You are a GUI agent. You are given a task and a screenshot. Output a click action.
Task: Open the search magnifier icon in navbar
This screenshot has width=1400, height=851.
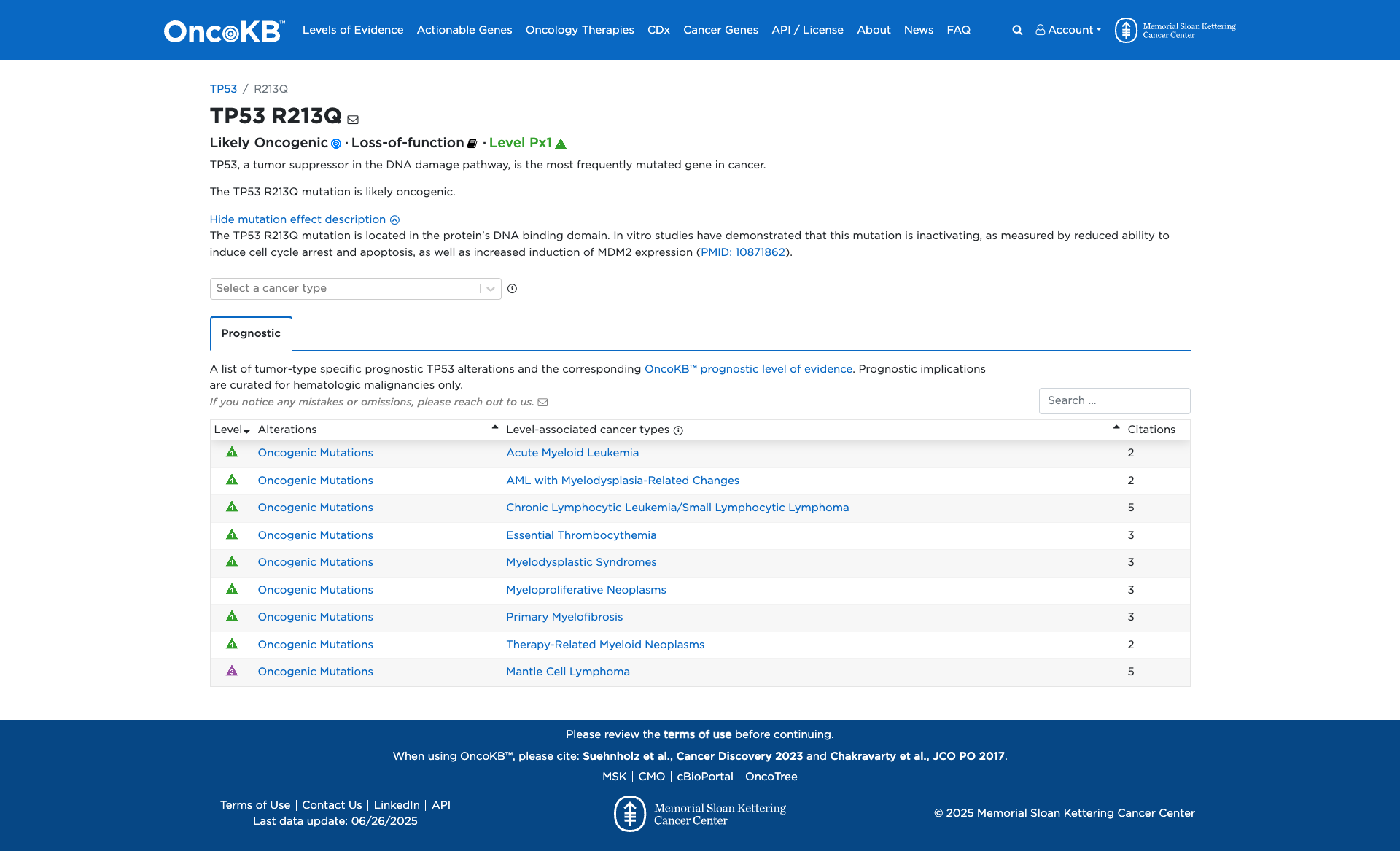click(1017, 30)
